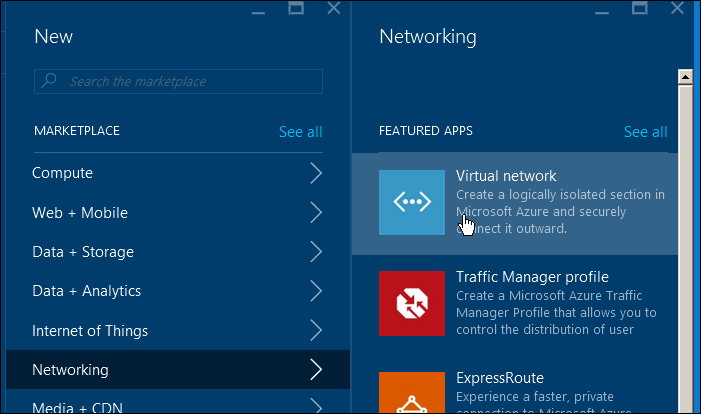
Task: Open the Virtual network icon tile
Action: [x=412, y=202]
